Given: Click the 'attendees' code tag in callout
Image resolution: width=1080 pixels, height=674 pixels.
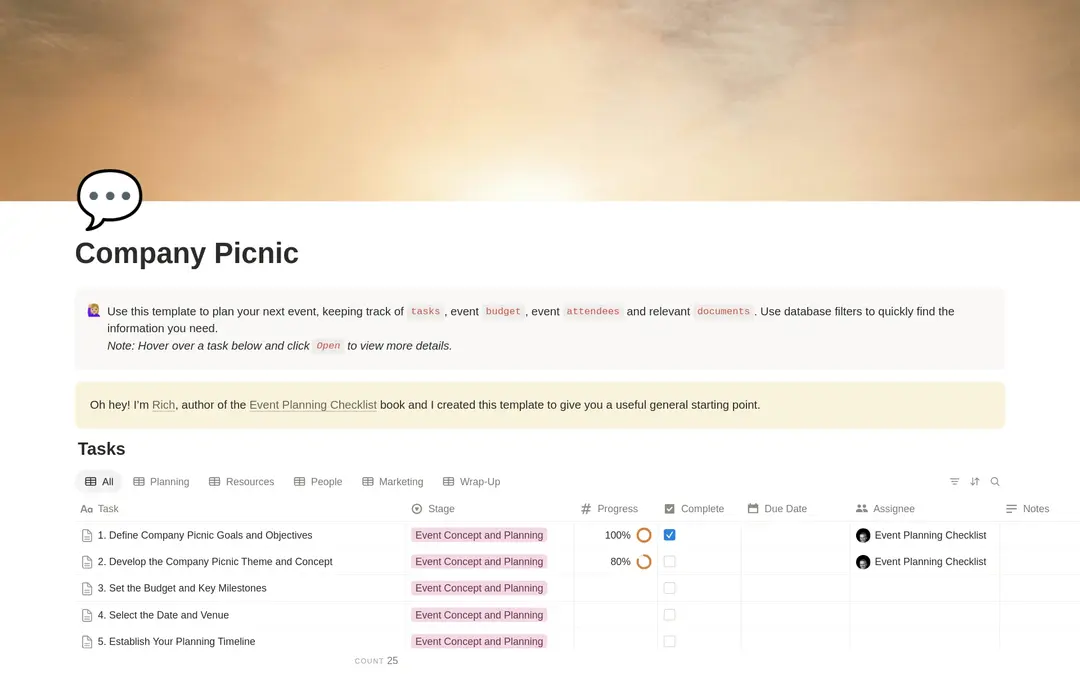Looking at the screenshot, I should coord(592,311).
